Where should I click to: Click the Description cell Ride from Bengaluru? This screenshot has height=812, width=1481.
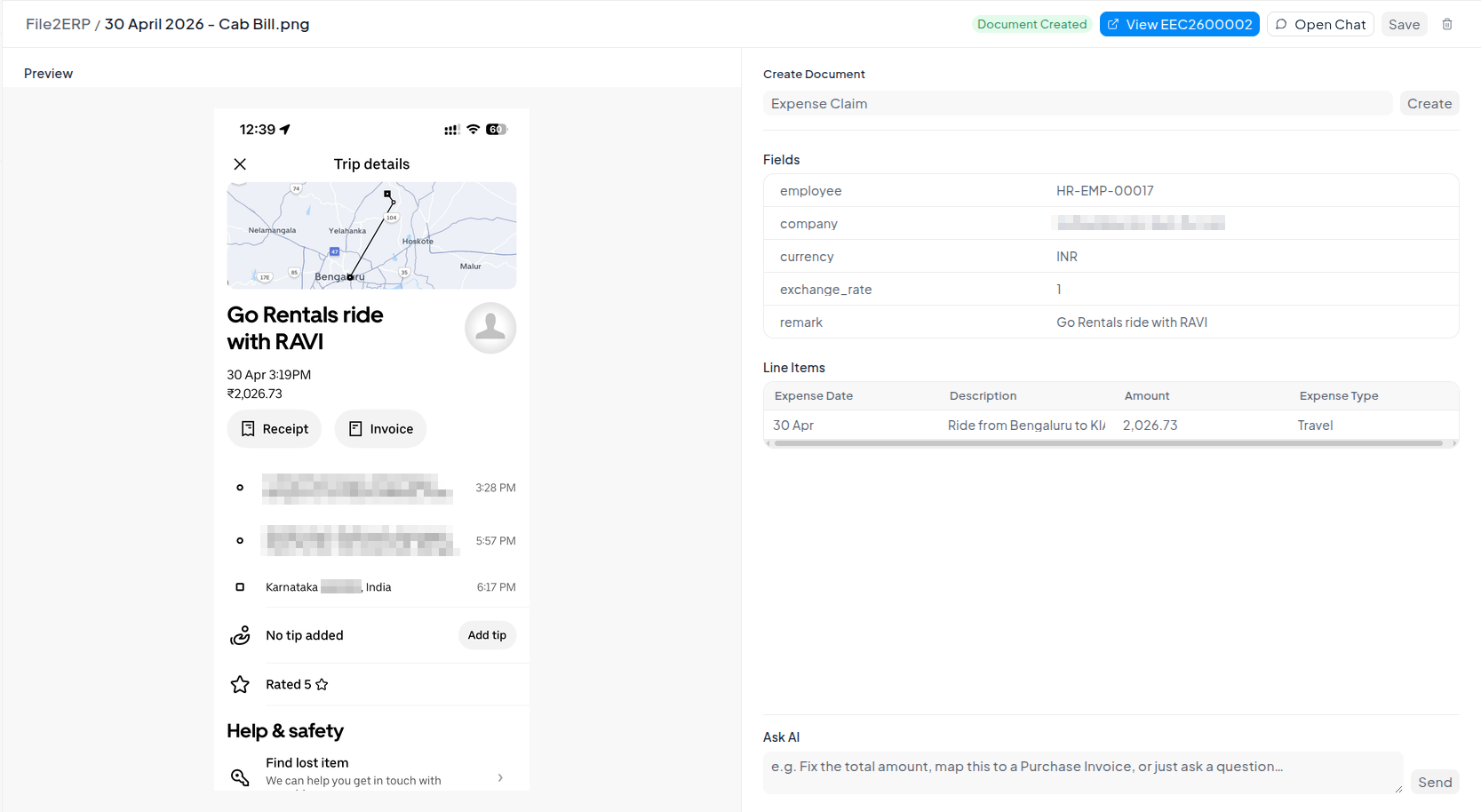point(1026,426)
